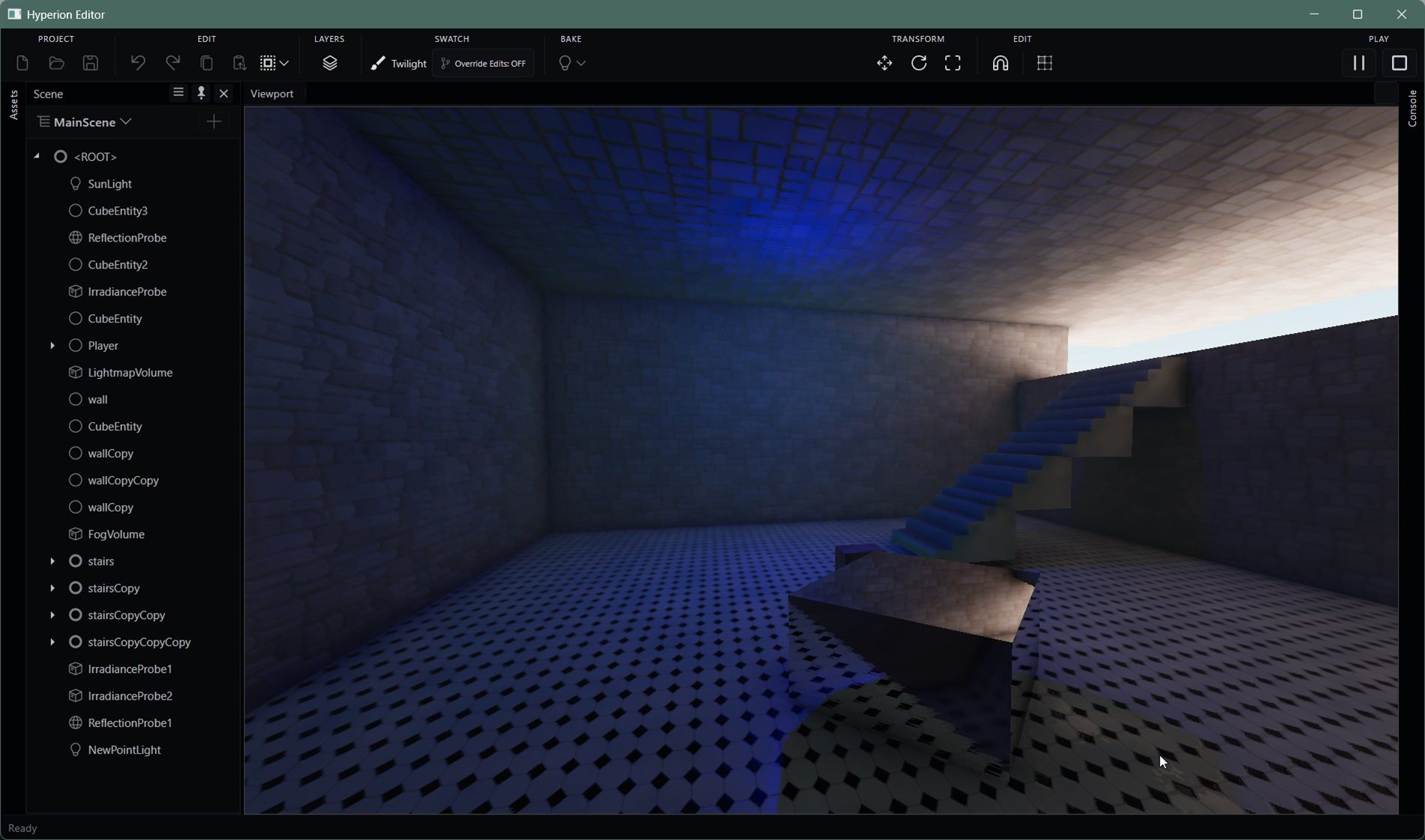The width and height of the screenshot is (1425, 840).
Task: Open project folder icon
Action: (x=56, y=64)
